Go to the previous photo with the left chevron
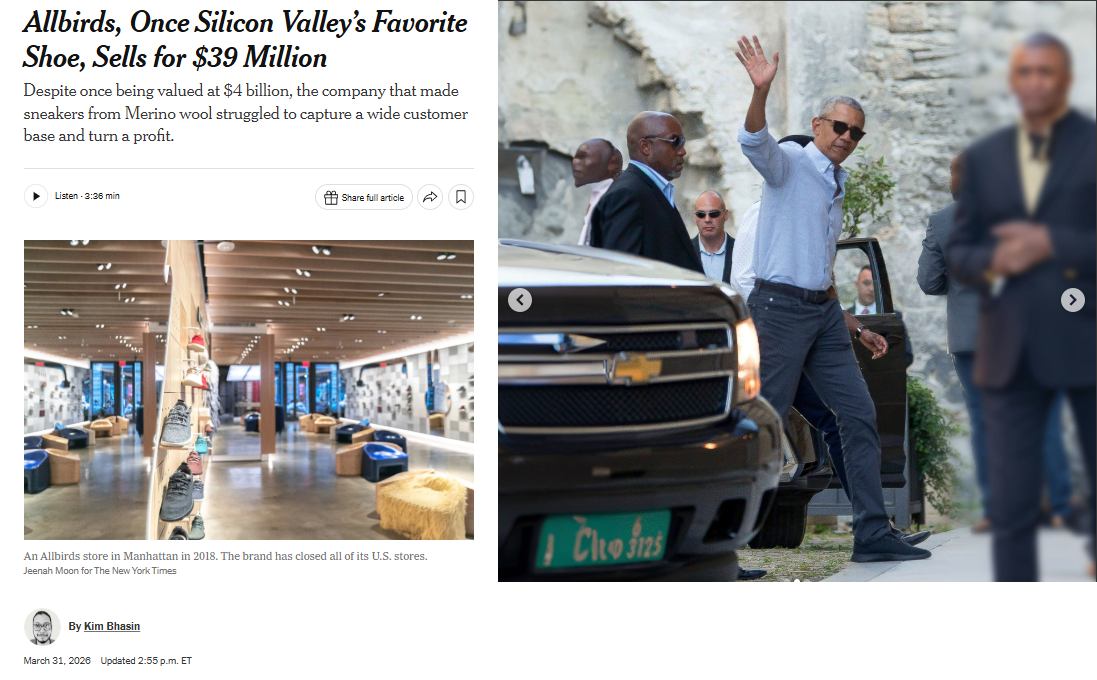The width and height of the screenshot is (1097, 680). tap(520, 300)
